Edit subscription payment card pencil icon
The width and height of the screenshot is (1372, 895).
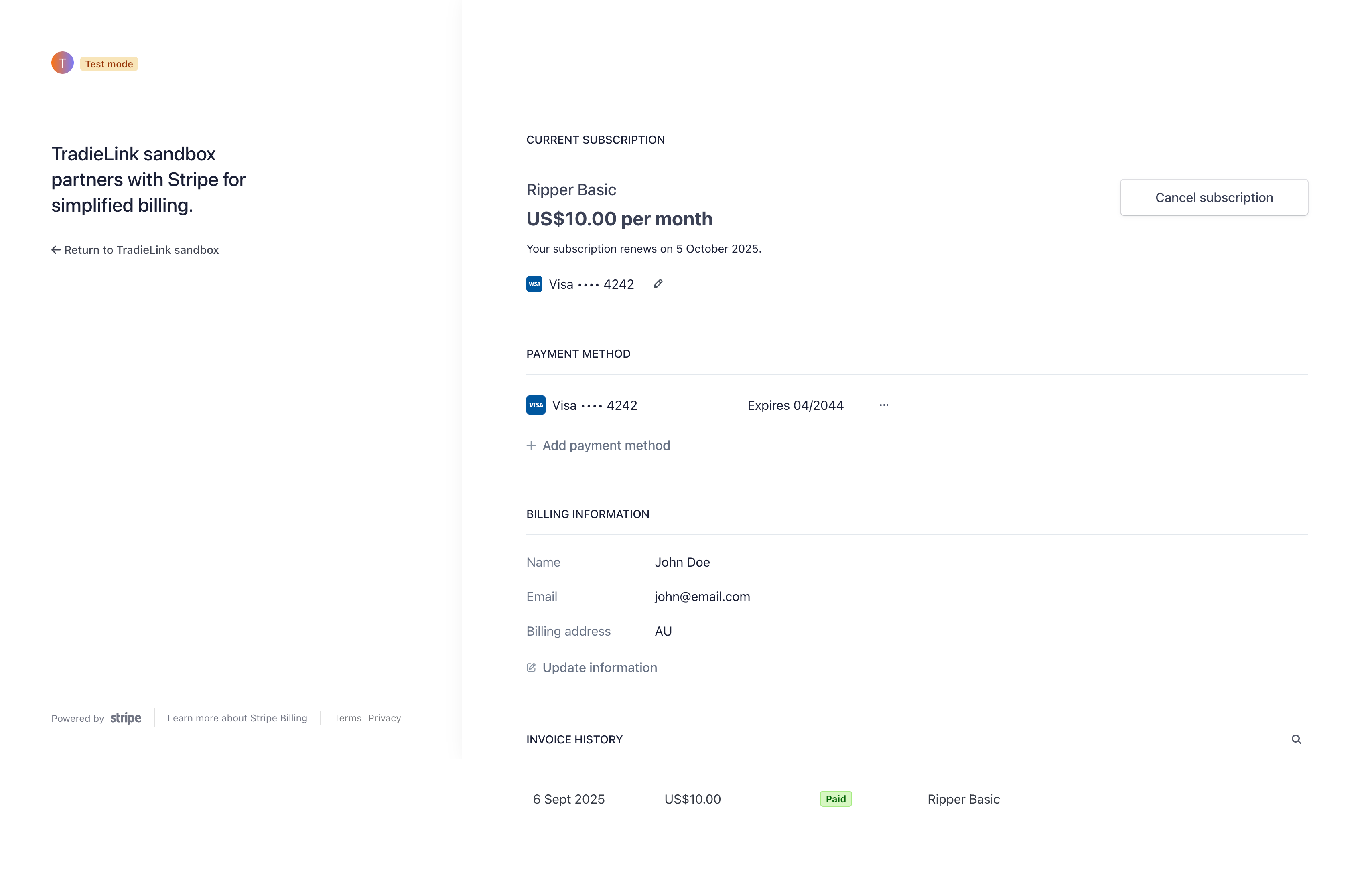coord(658,284)
